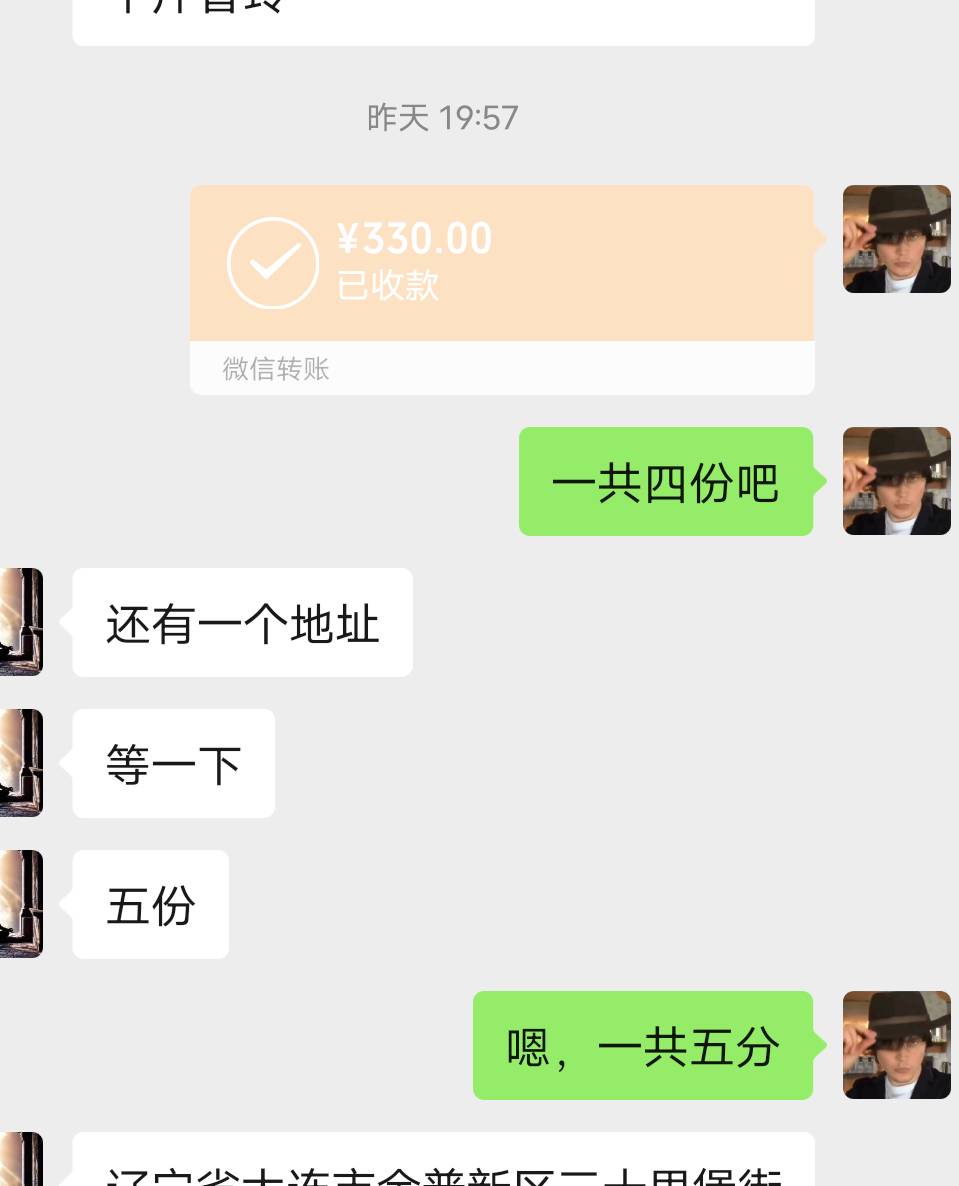959x1186 pixels.
Task: Select the 等一下 message bubble
Action: click(x=174, y=763)
